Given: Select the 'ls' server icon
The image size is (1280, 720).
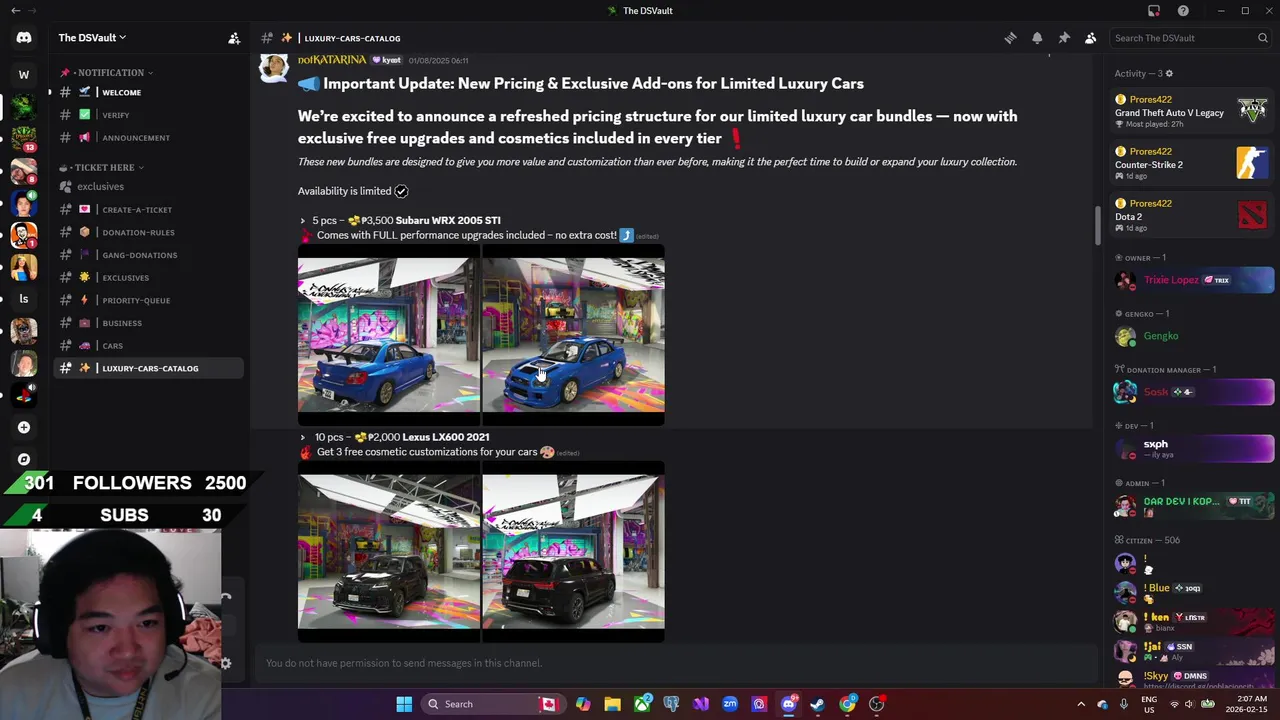Looking at the screenshot, I should 24,298.
